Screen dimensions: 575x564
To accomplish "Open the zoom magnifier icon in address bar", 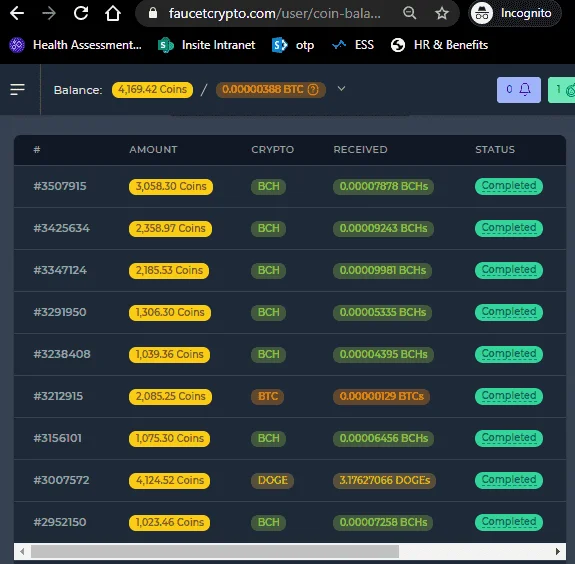I will click(x=410, y=13).
